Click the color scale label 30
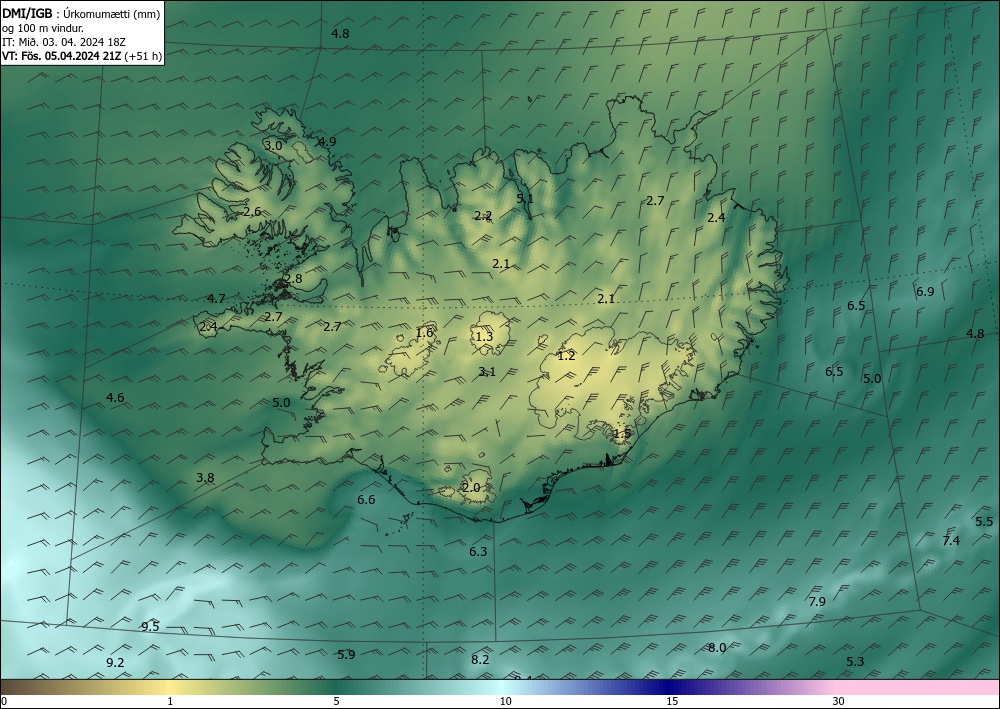The image size is (1000, 709). point(839,702)
